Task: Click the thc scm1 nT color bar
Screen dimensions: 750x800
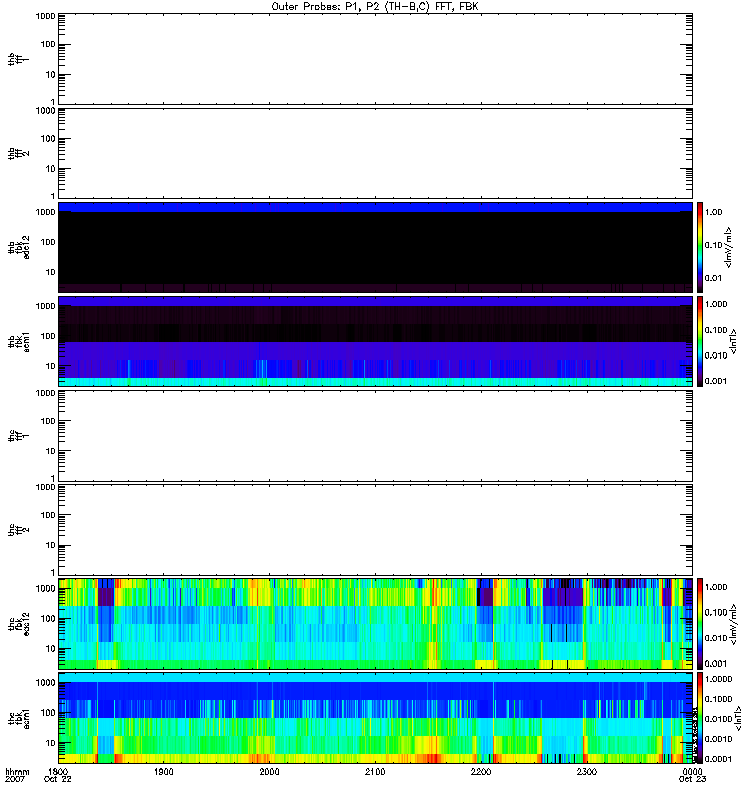Action: [701, 716]
